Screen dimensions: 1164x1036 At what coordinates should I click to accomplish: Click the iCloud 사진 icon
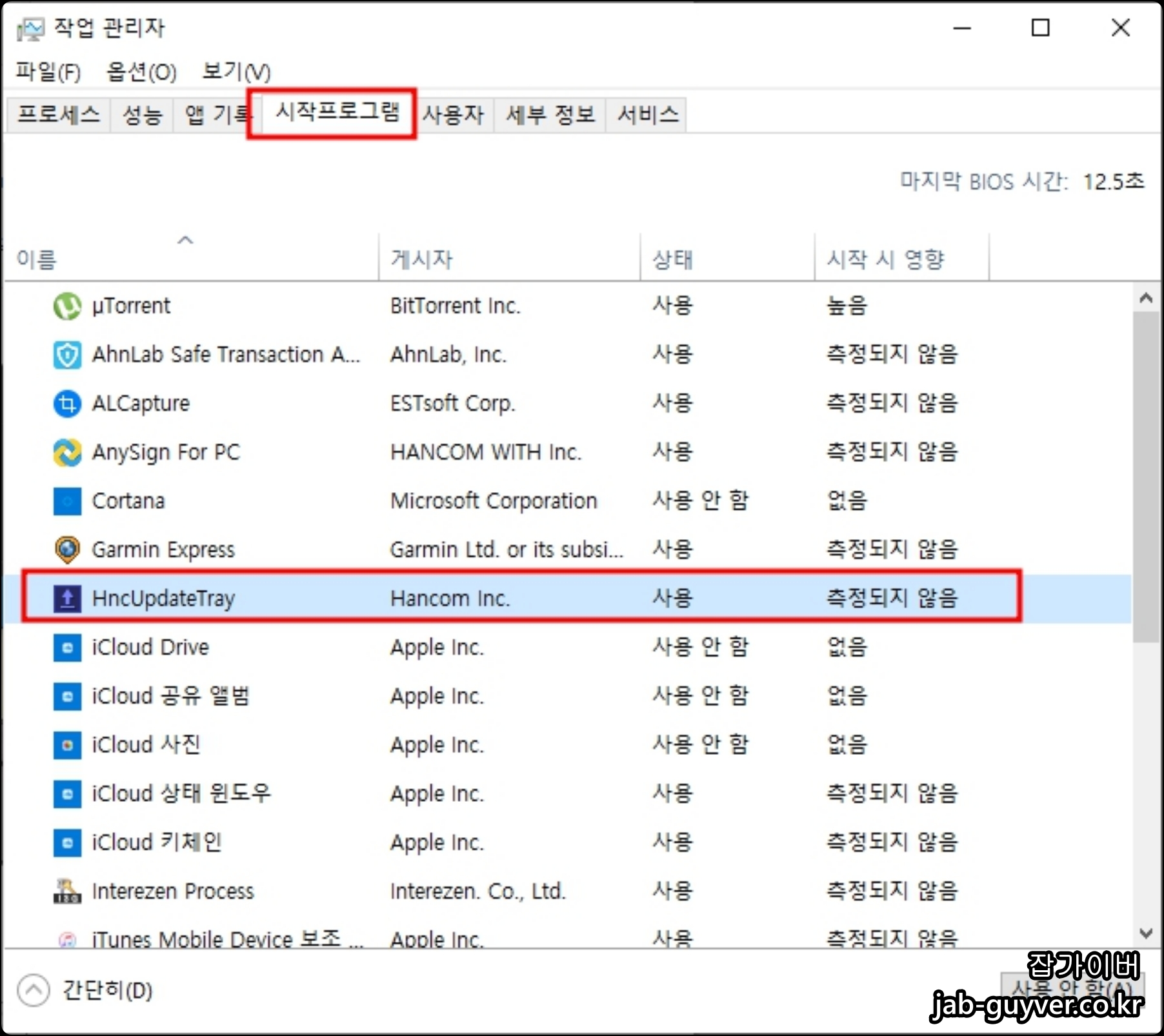point(67,745)
